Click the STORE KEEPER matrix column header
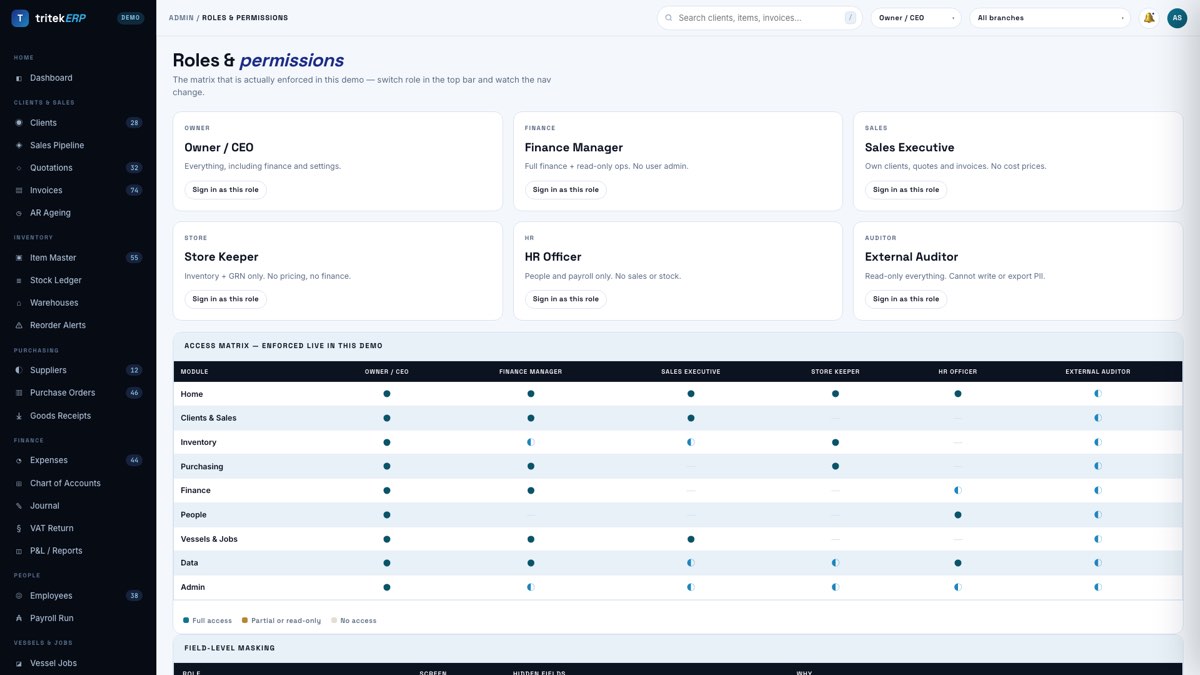This screenshot has height=675, width=1200. pyautogui.click(x=835, y=372)
